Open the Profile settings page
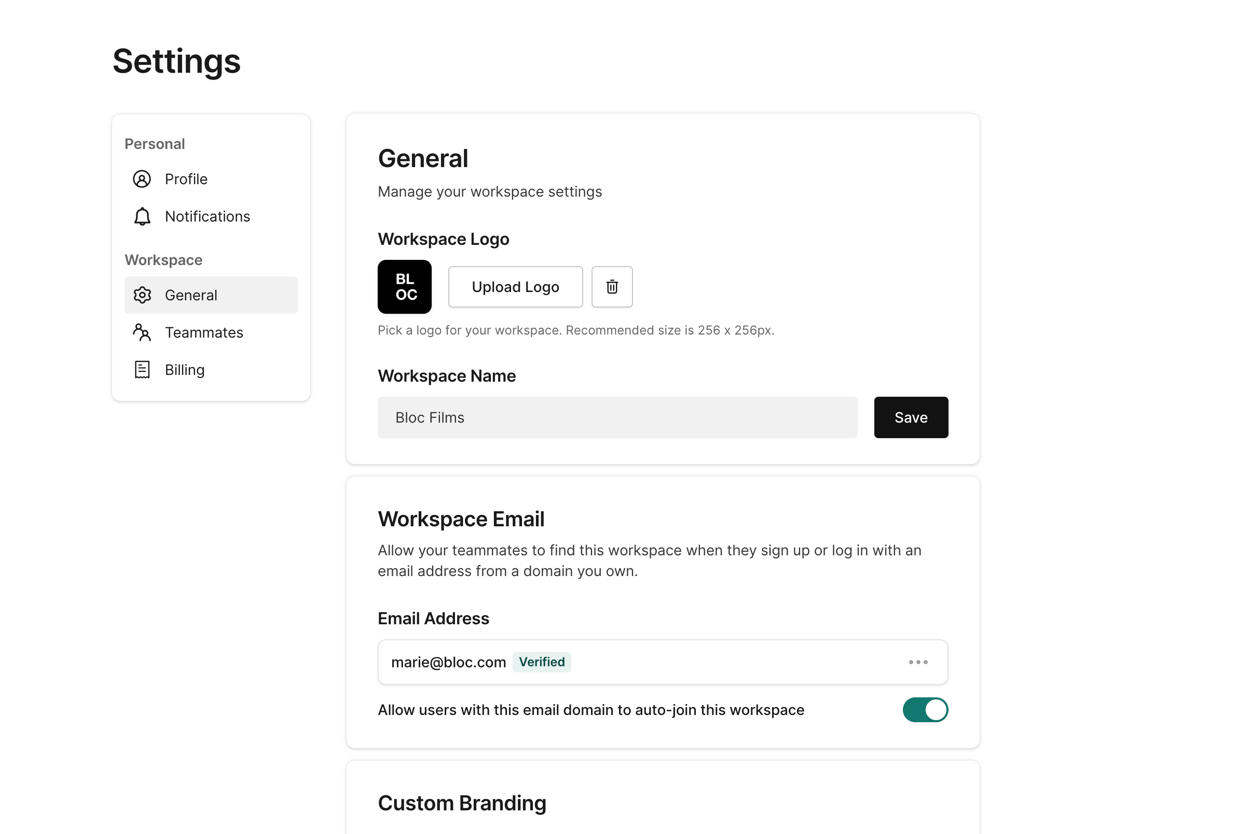 click(x=186, y=179)
